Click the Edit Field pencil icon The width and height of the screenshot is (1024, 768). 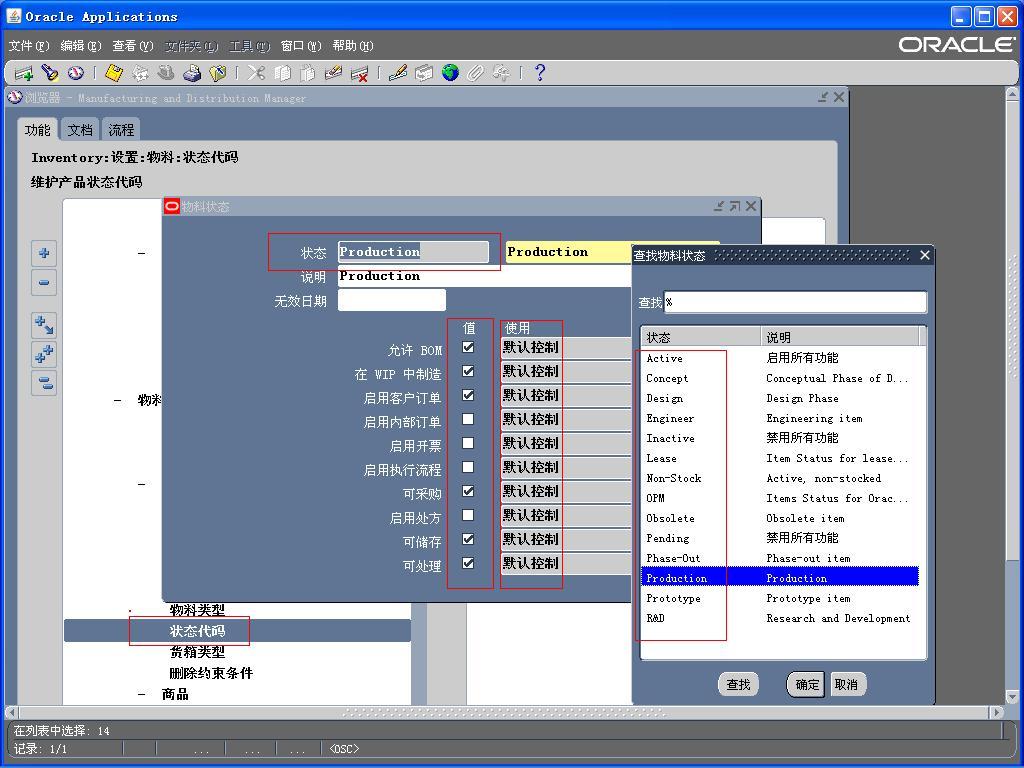coord(398,73)
